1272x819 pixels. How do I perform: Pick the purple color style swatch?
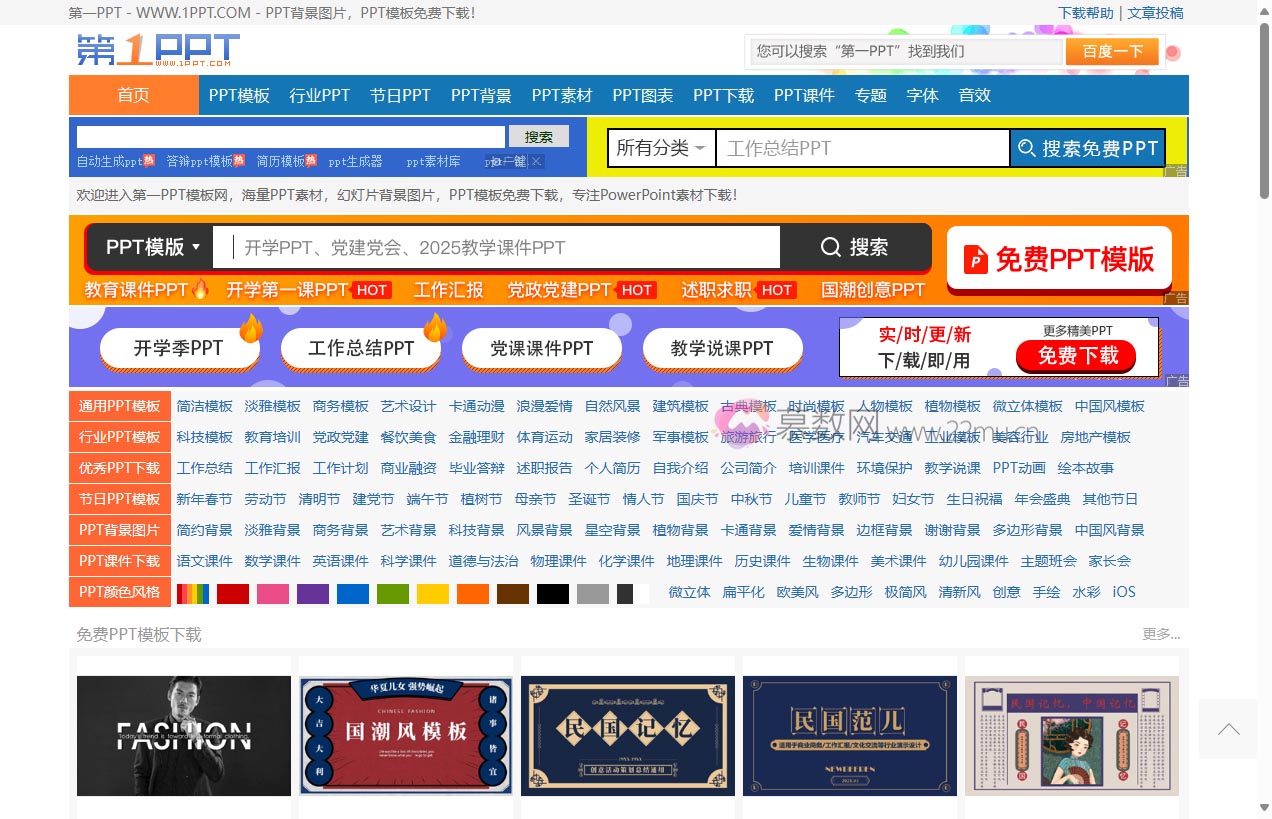coord(313,593)
